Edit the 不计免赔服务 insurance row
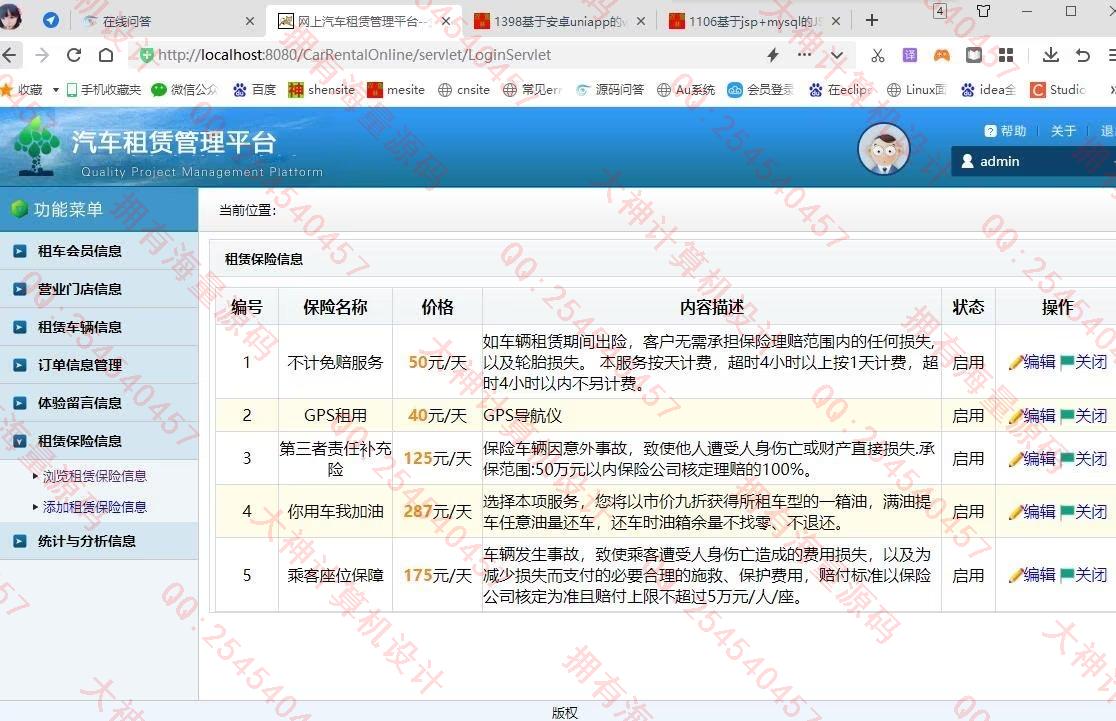 (1032, 362)
